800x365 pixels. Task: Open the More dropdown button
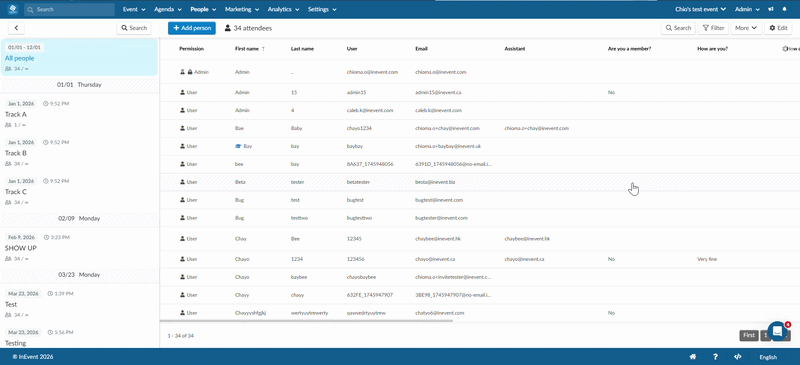click(746, 28)
